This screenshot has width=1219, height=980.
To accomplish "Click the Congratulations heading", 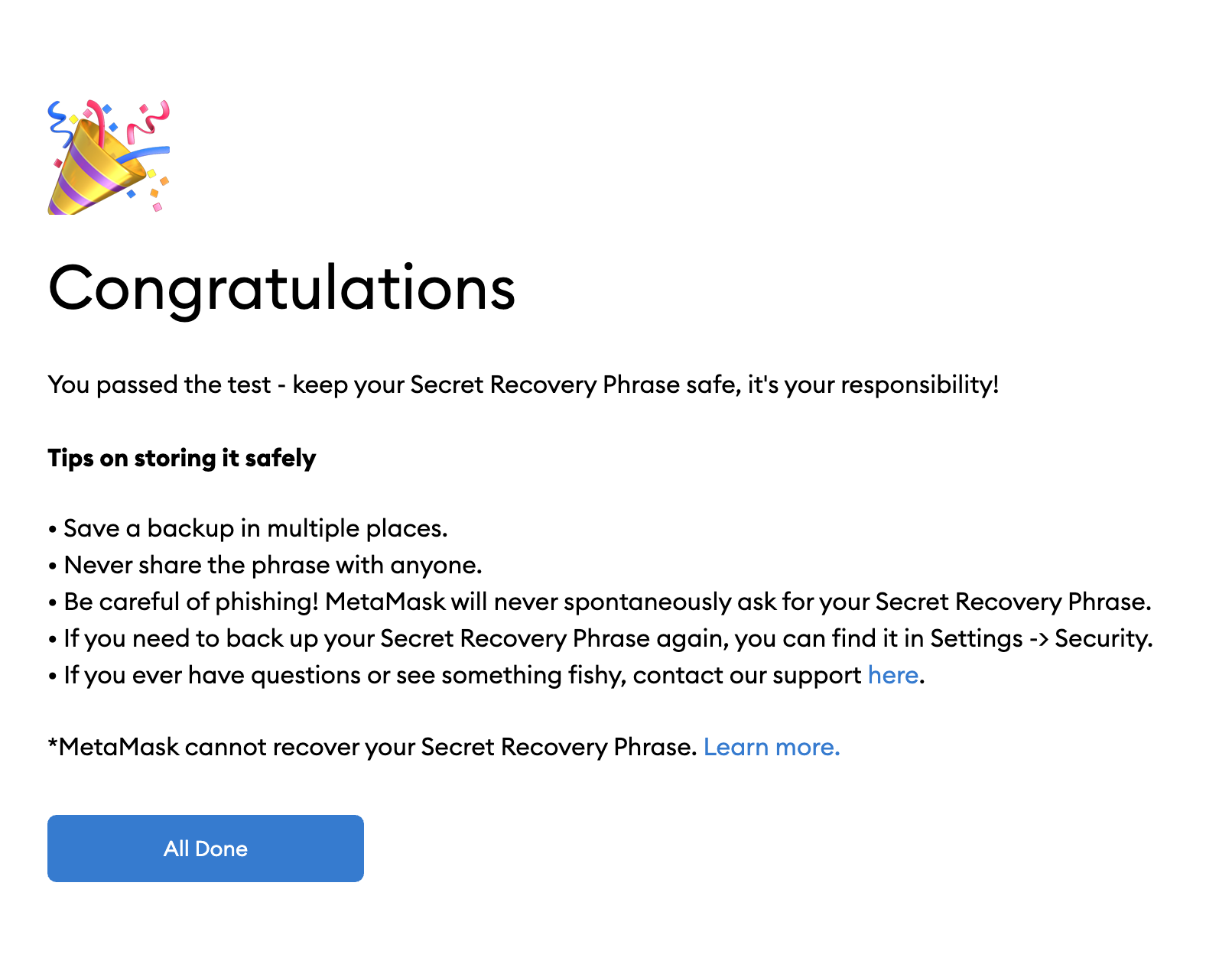I will tap(281, 289).
